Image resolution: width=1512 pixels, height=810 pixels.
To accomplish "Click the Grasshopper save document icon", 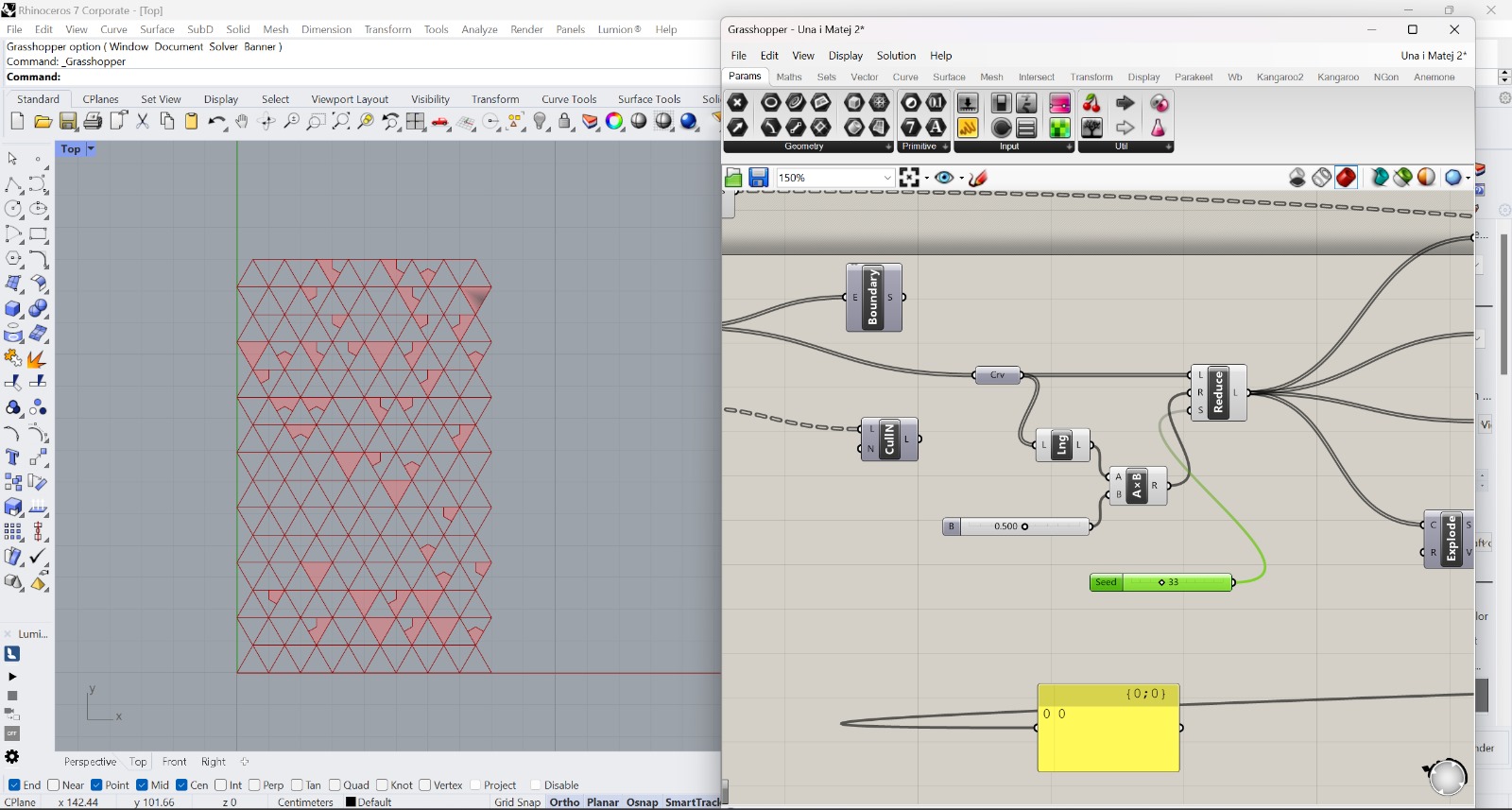I will [758, 178].
